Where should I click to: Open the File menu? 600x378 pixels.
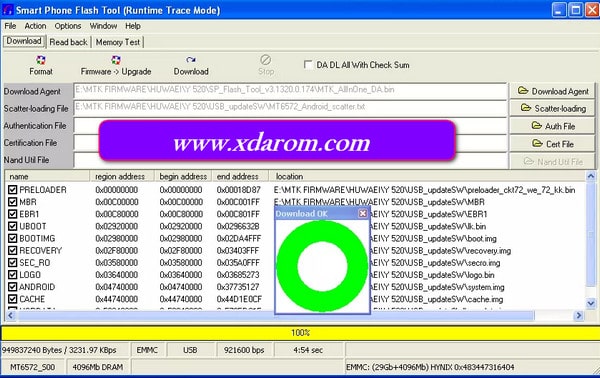point(10,26)
